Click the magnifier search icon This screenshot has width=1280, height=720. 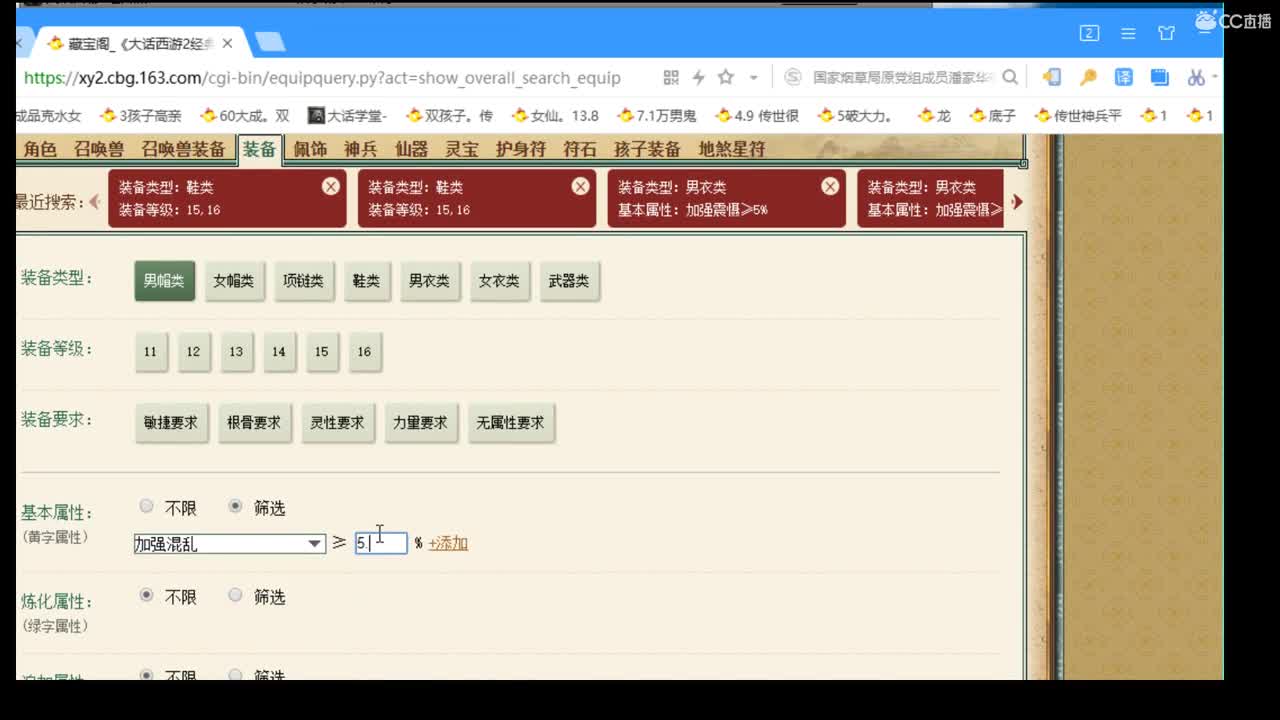1010,77
